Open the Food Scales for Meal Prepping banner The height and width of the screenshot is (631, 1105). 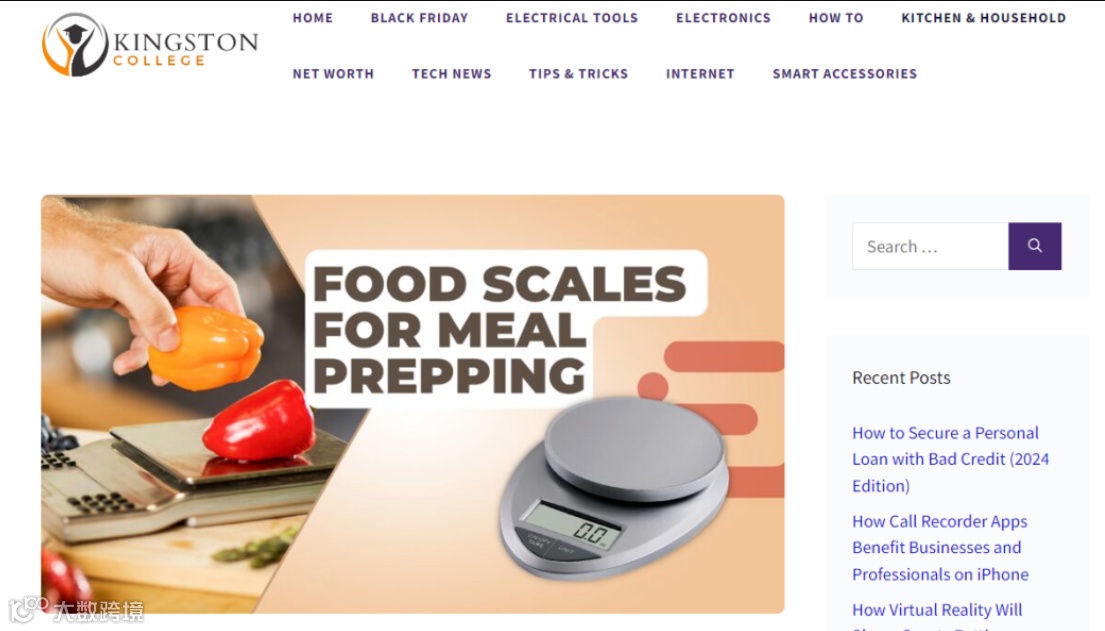coord(412,403)
